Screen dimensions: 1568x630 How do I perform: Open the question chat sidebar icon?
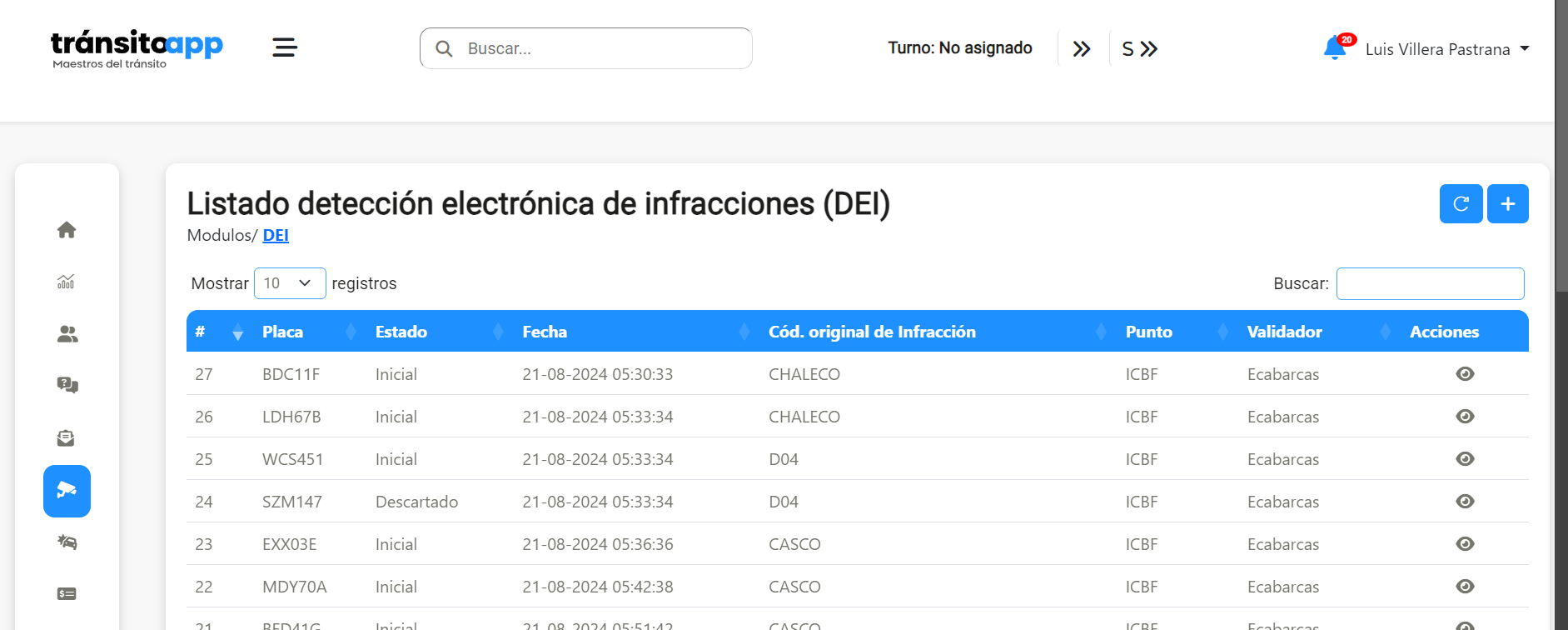click(67, 385)
